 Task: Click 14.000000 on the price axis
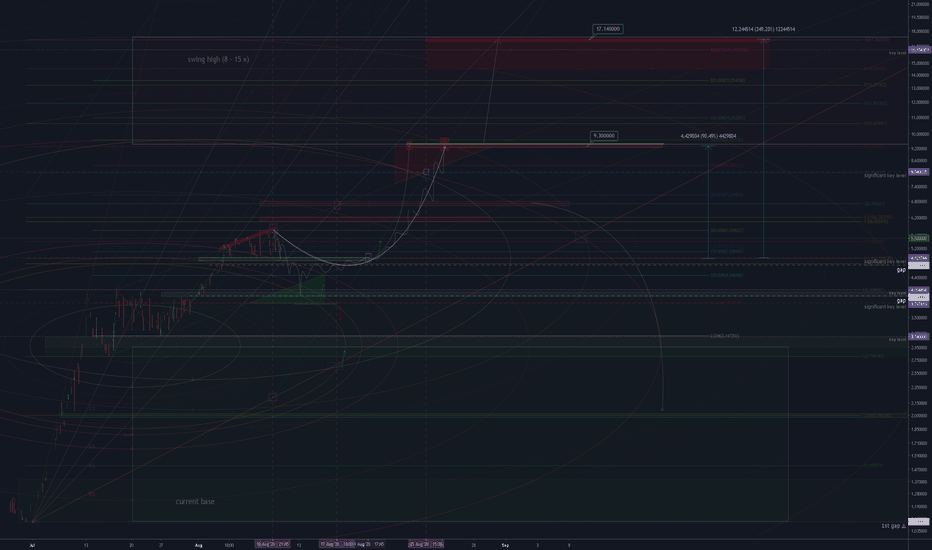pyautogui.click(x=919, y=75)
